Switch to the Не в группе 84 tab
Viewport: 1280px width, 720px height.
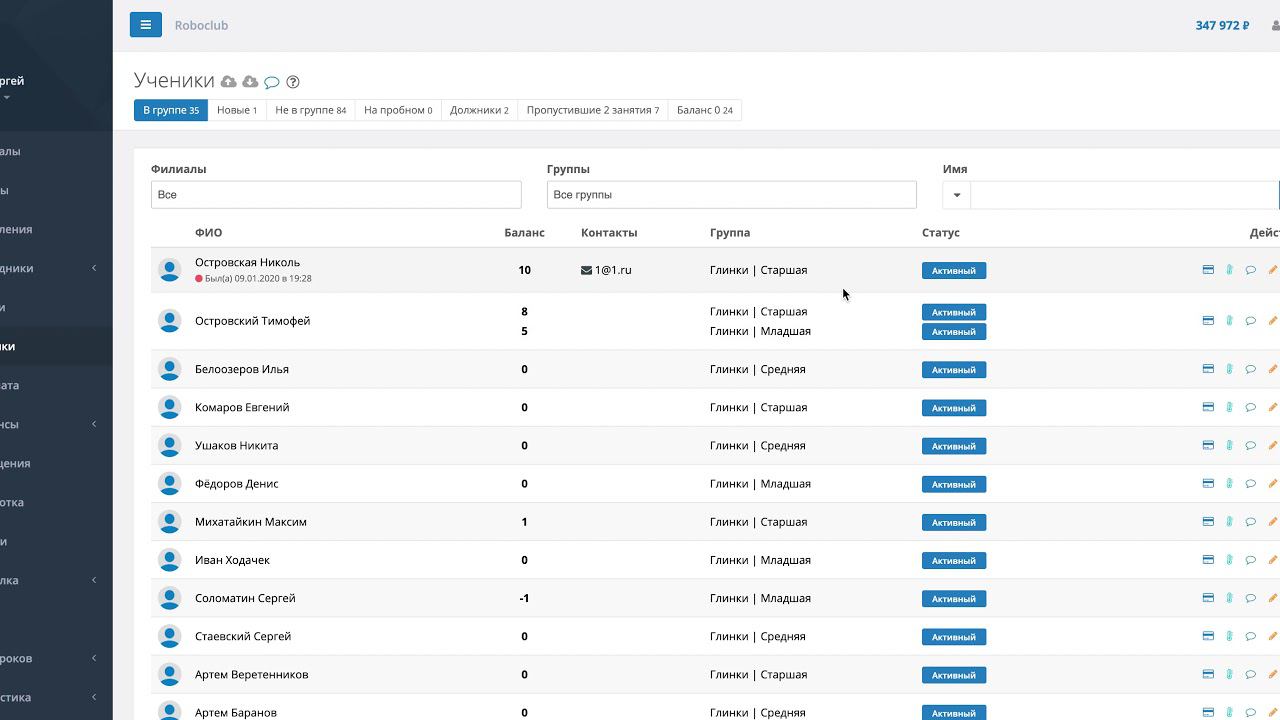[311, 110]
